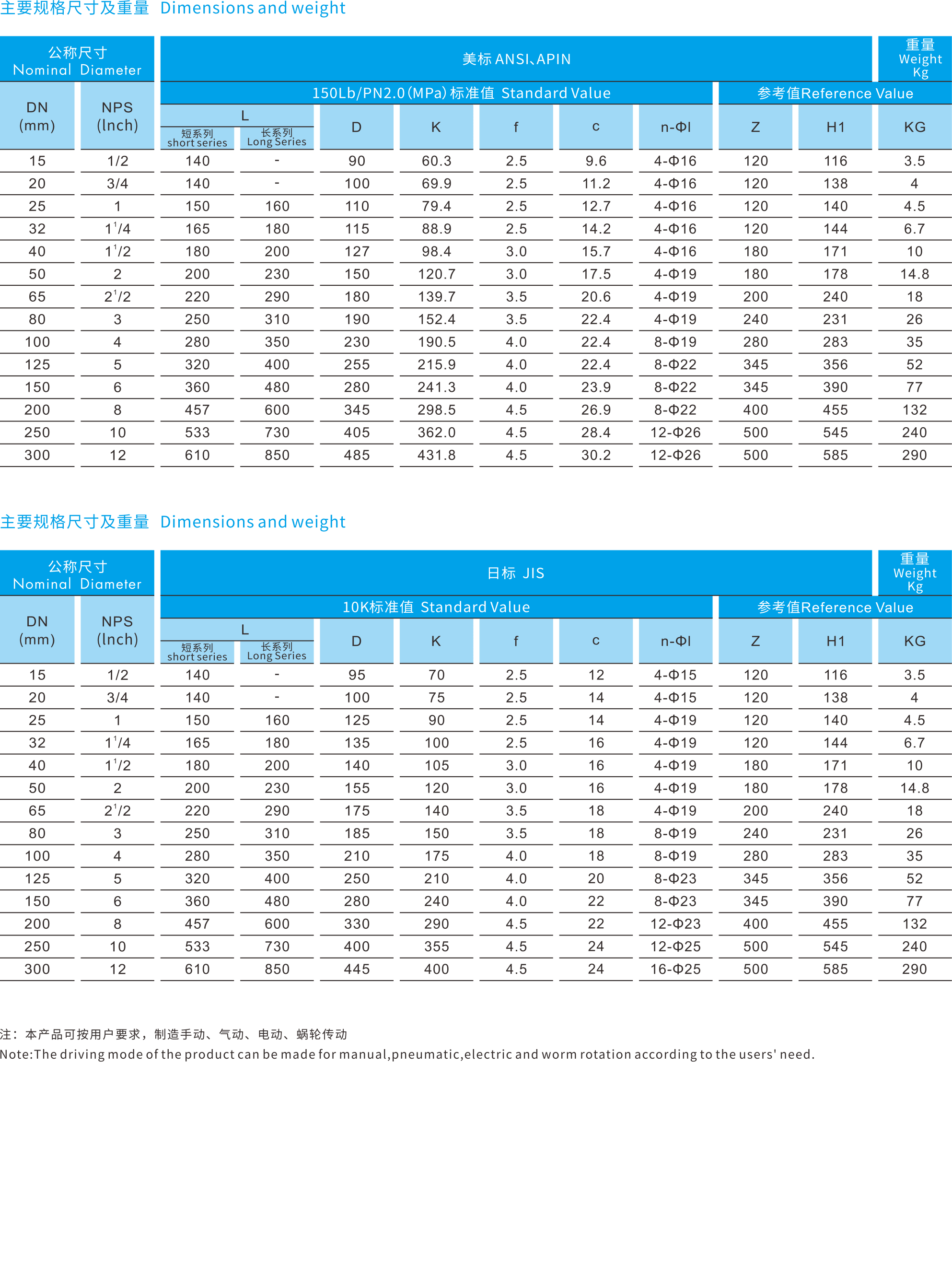Click '参考值Reference Value' header in the ANSI table

tap(835, 94)
